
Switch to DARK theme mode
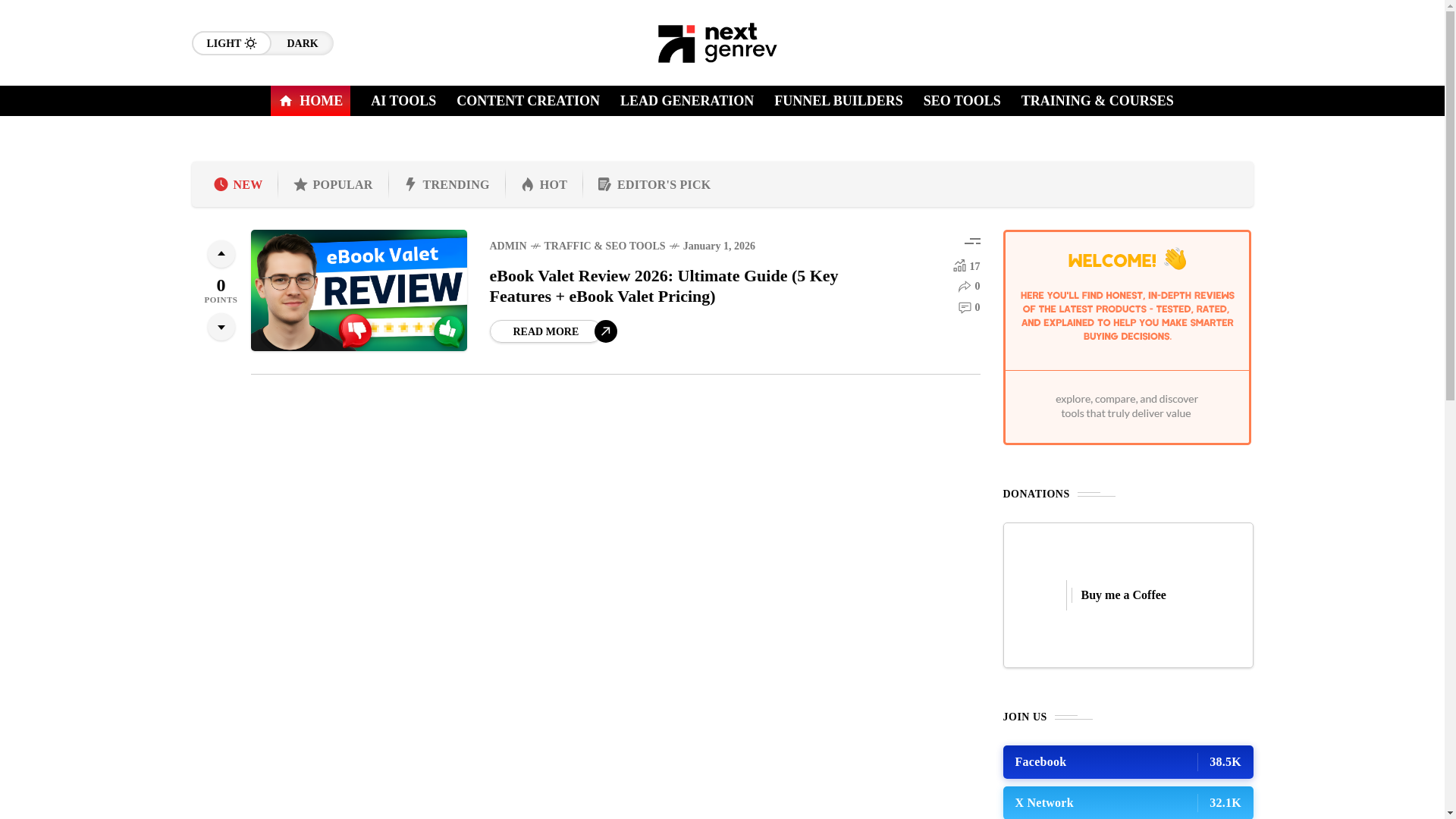pyautogui.click(x=302, y=43)
